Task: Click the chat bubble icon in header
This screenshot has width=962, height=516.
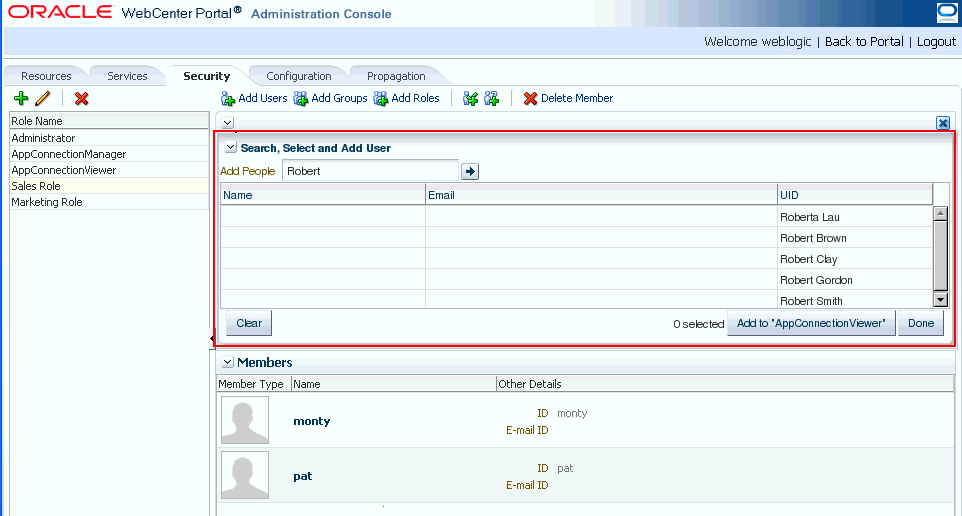Action: 947,13
